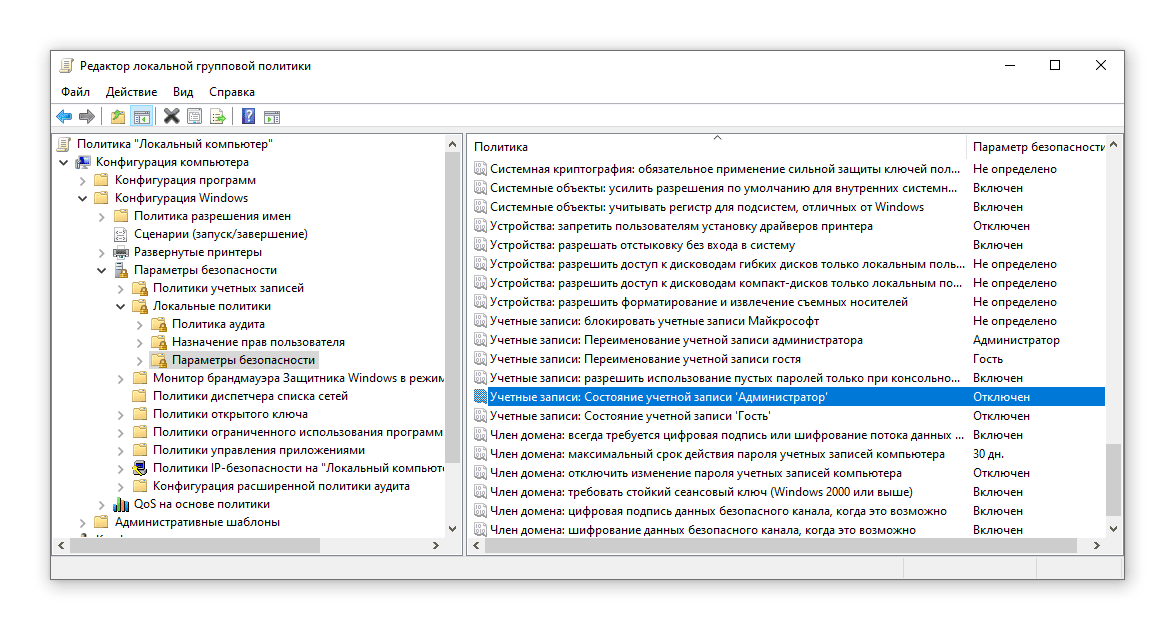The image size is (1175, 640).
Task: Collapse the Локальные политики node
Action: pos(121,306)
